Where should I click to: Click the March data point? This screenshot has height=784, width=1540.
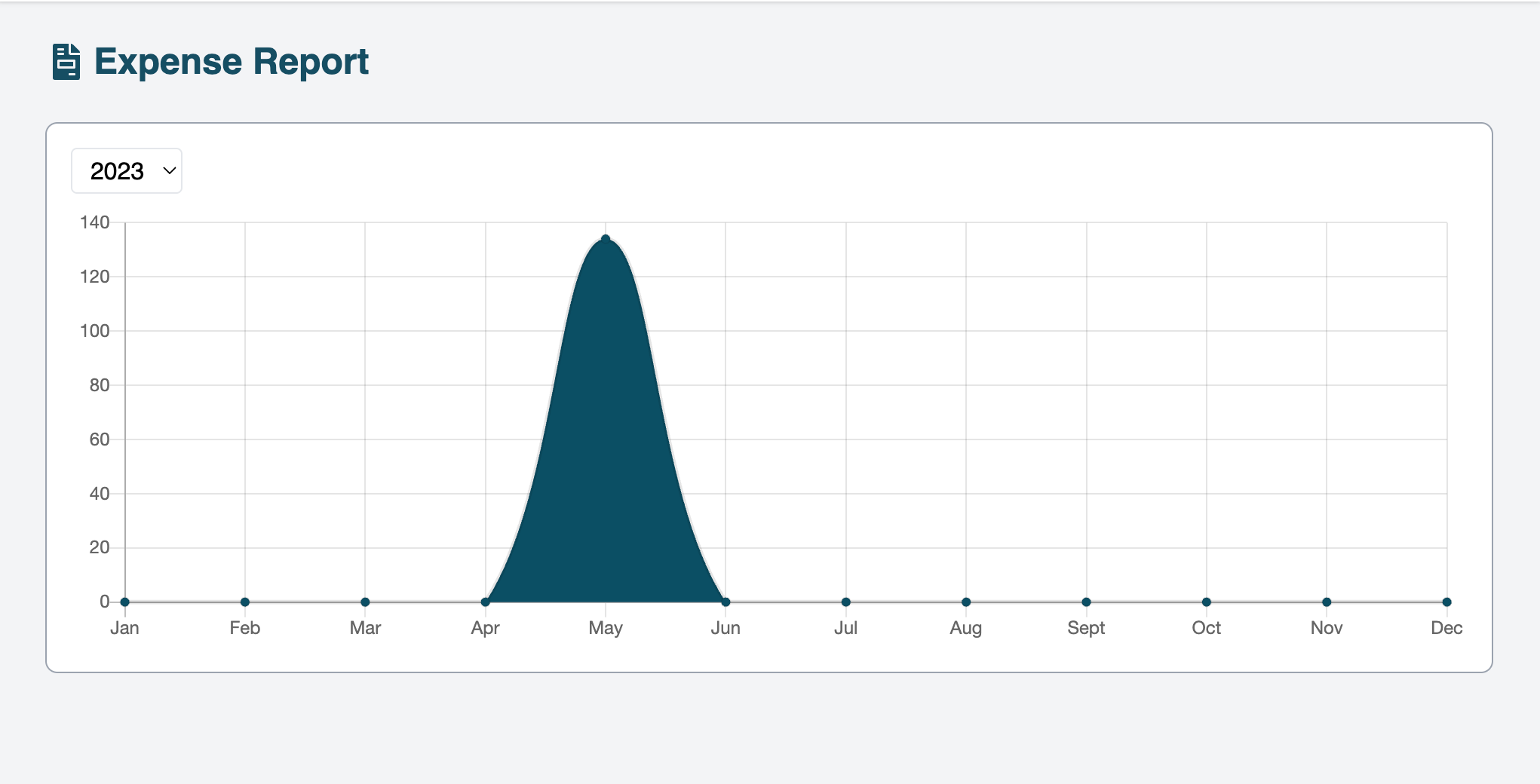[365, 602]
